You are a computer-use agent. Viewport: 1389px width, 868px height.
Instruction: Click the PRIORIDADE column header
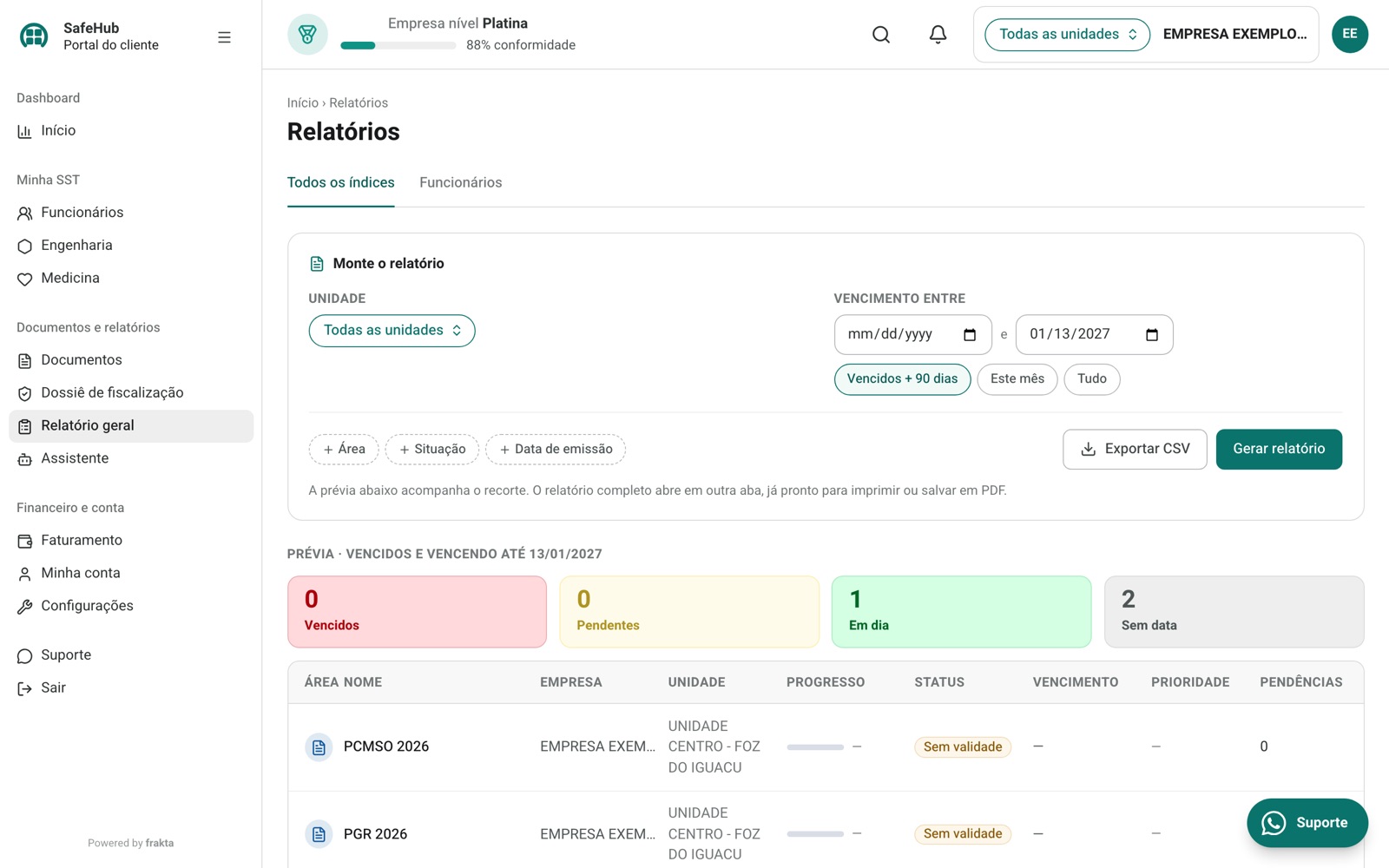1190,682
